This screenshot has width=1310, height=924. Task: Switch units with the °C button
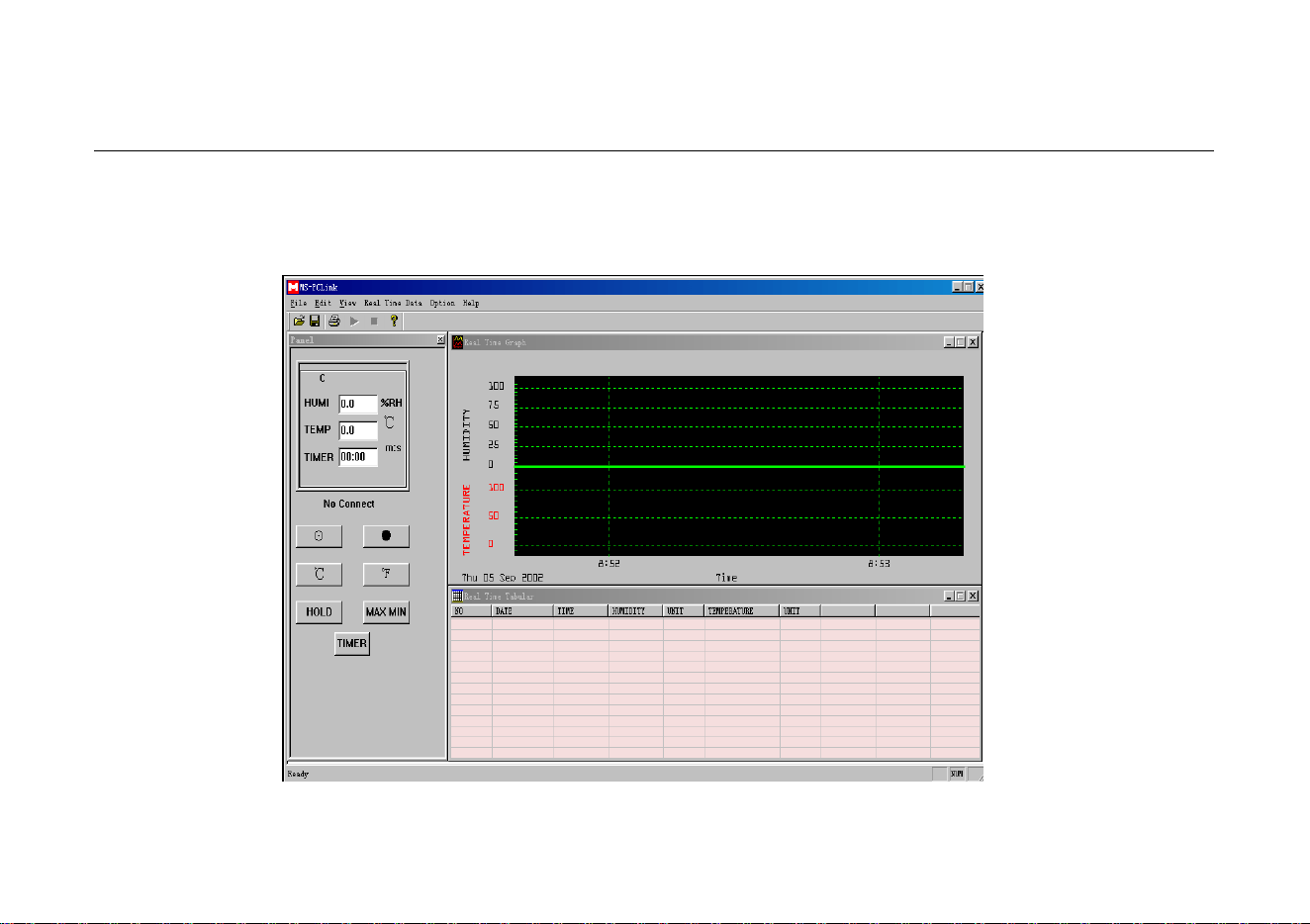319,574
